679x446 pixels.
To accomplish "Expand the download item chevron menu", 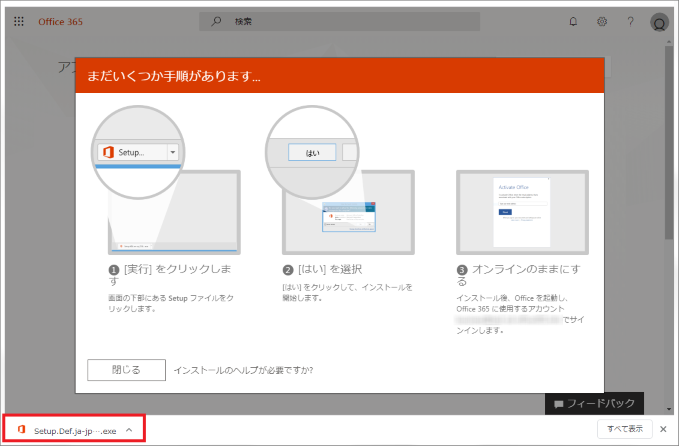I will click(129, 430).
